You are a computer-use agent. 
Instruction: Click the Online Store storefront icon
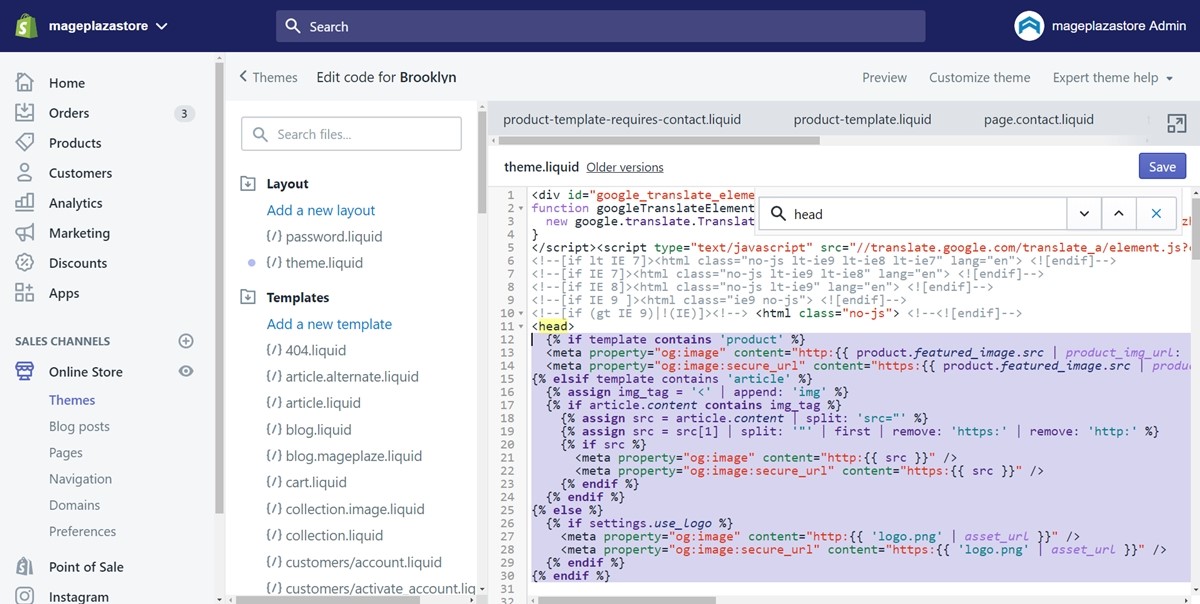25,371
